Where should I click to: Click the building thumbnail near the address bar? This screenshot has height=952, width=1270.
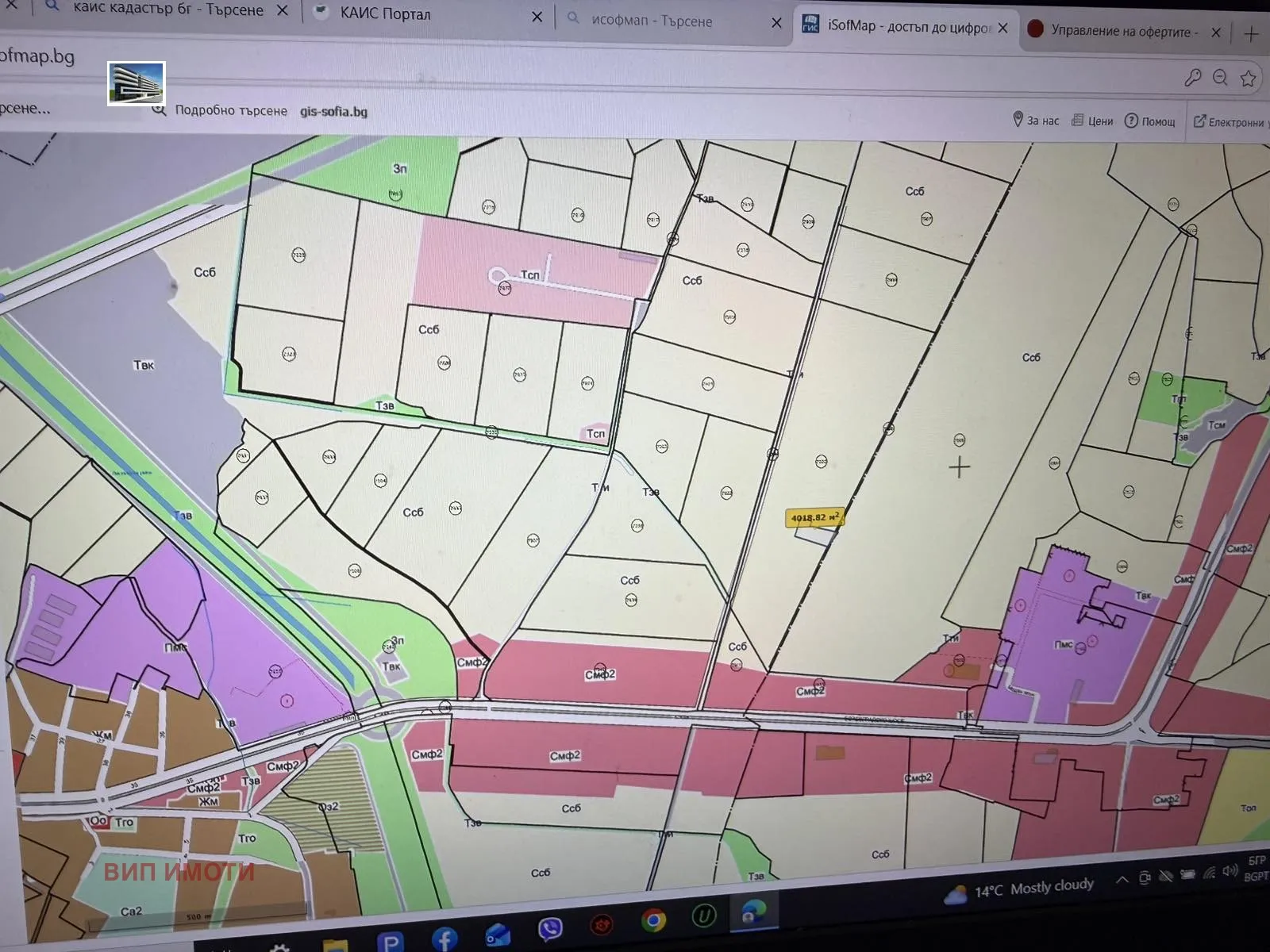137,85
